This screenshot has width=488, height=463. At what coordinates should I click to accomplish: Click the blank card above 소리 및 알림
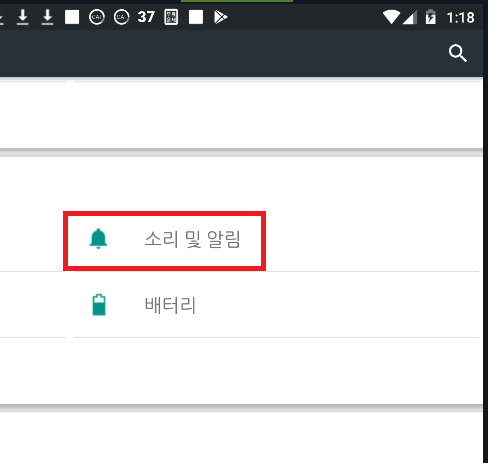241,114
